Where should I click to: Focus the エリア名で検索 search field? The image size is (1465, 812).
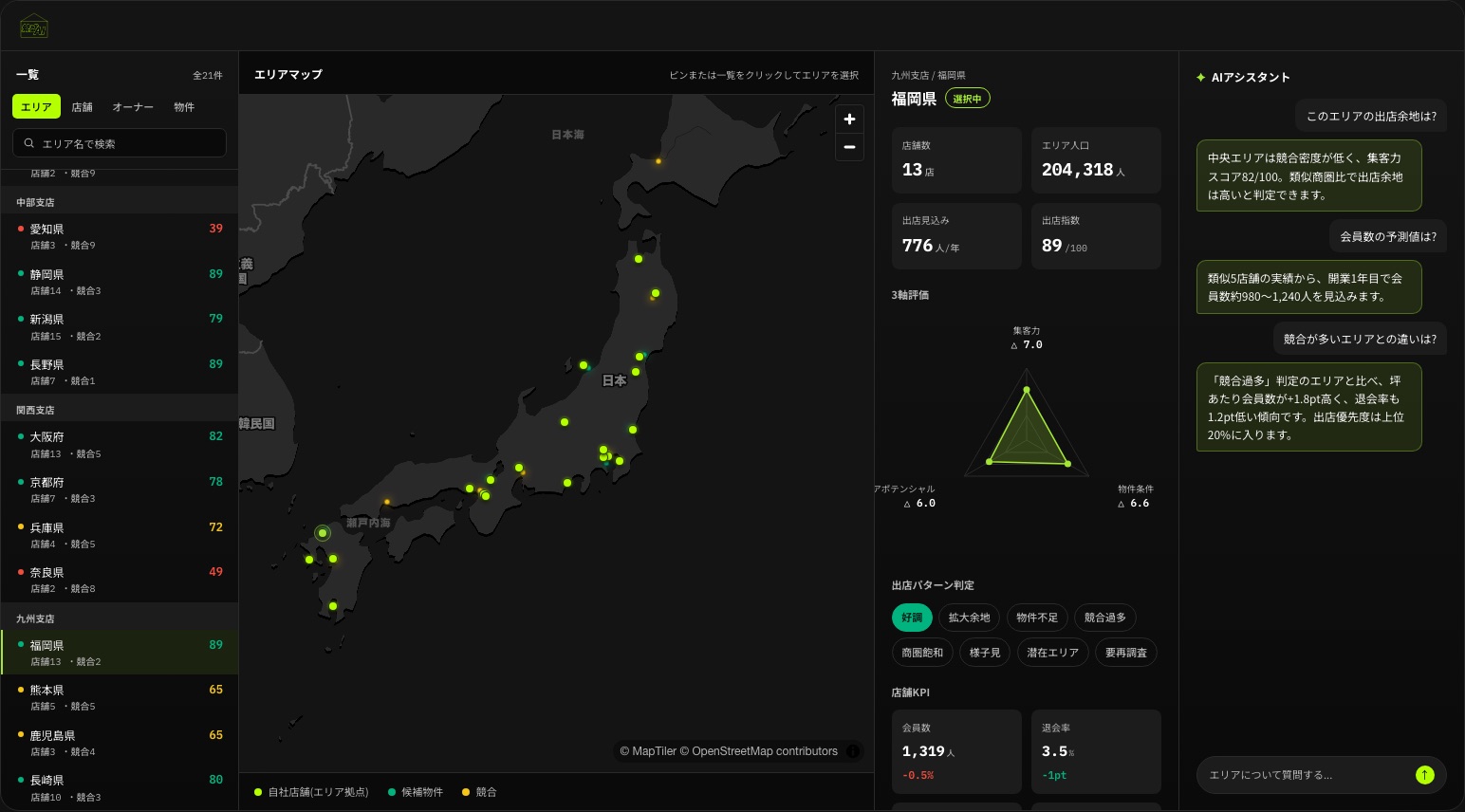[120, 143]
